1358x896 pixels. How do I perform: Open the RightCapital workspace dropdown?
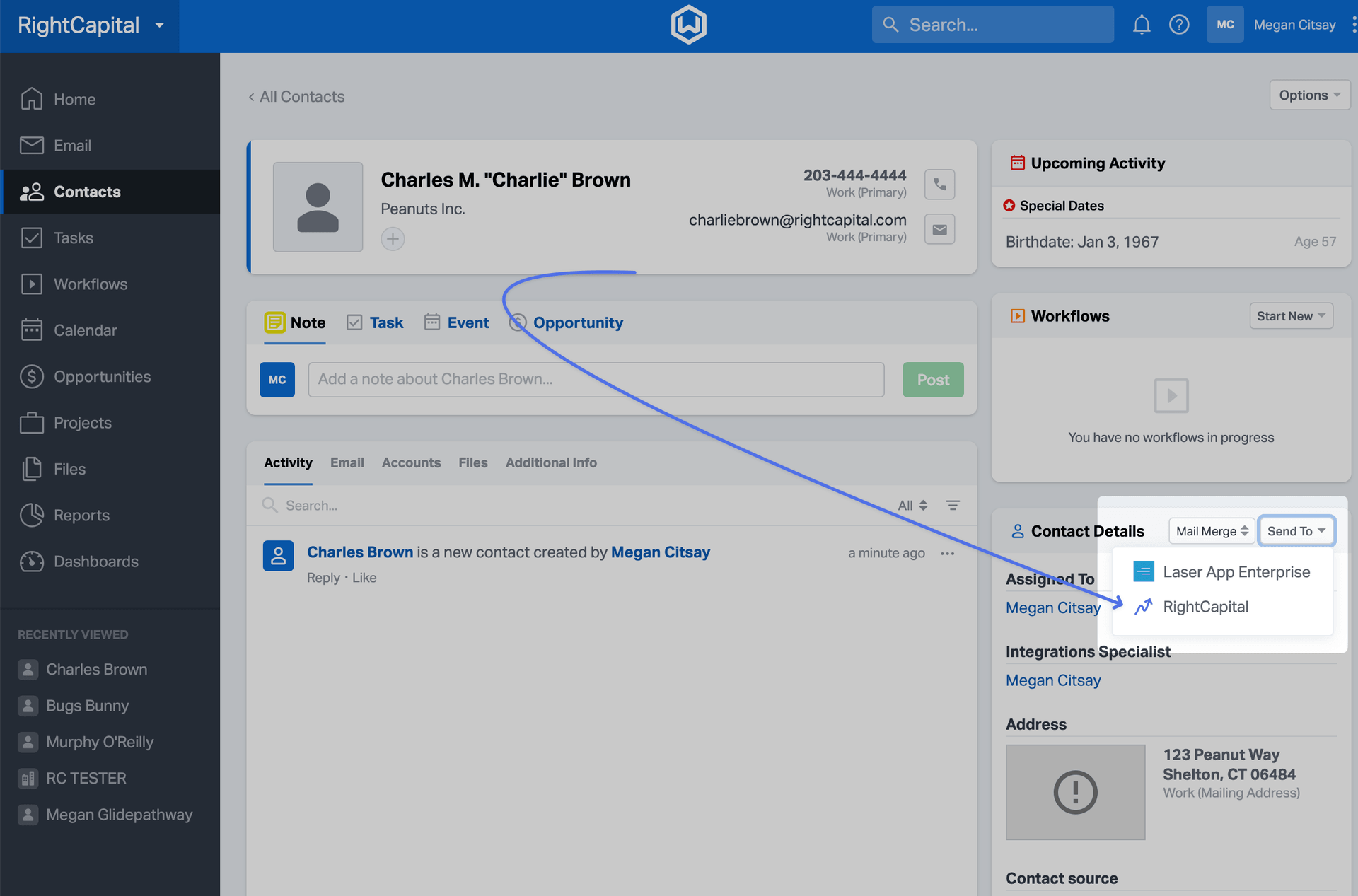(91, 25)
